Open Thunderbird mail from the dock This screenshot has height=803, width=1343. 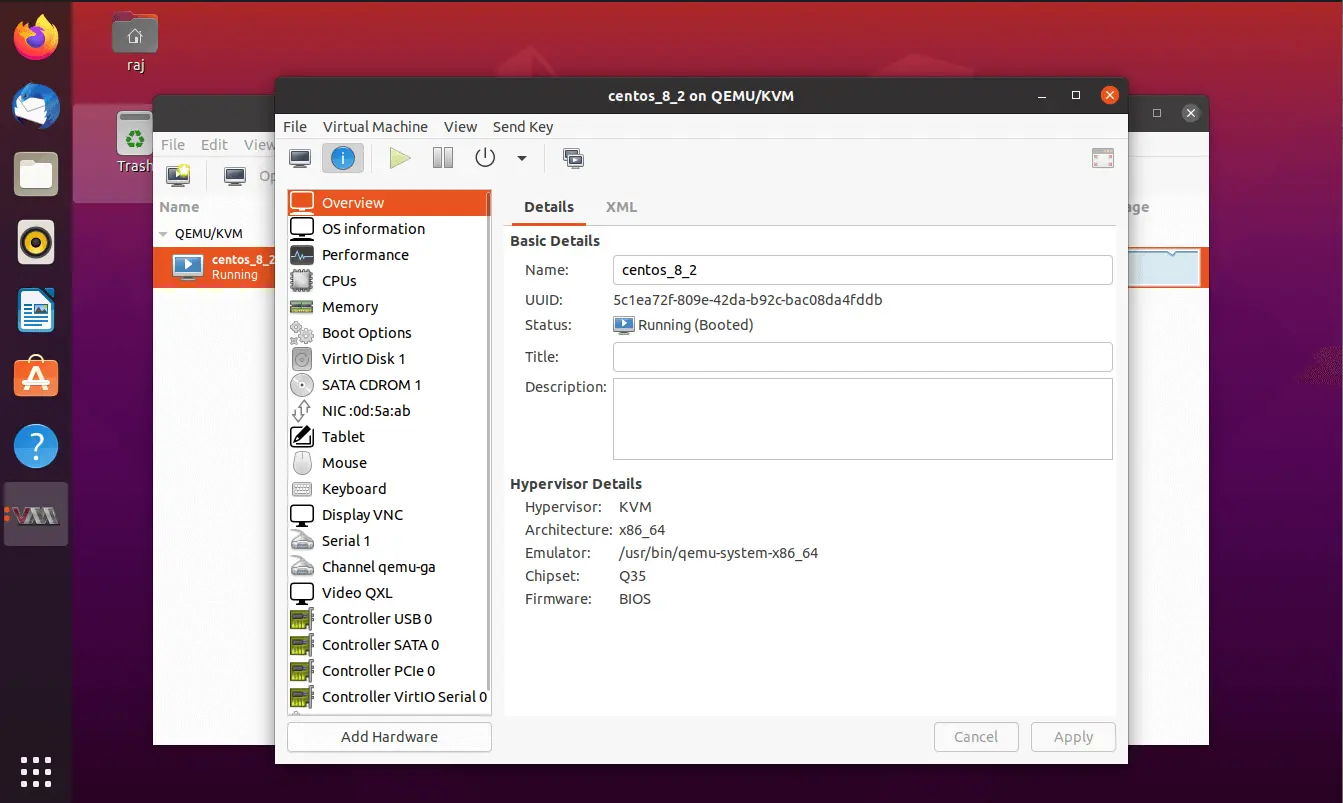pos(36,107)
